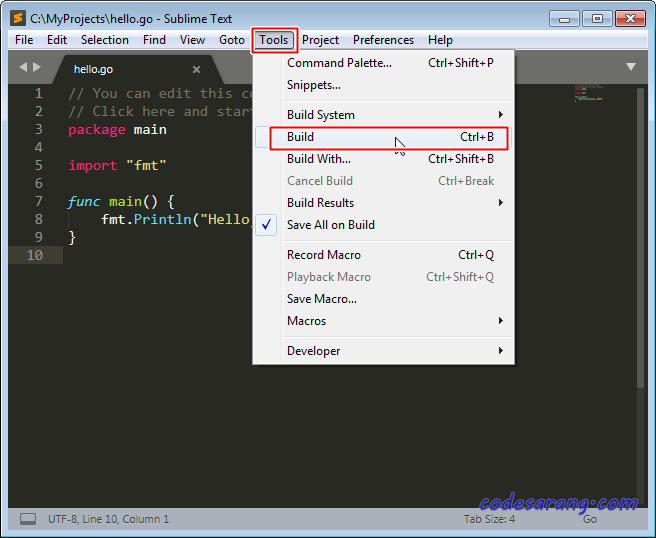Open the Selection menu
656x538 pixels.
[105, 40]
